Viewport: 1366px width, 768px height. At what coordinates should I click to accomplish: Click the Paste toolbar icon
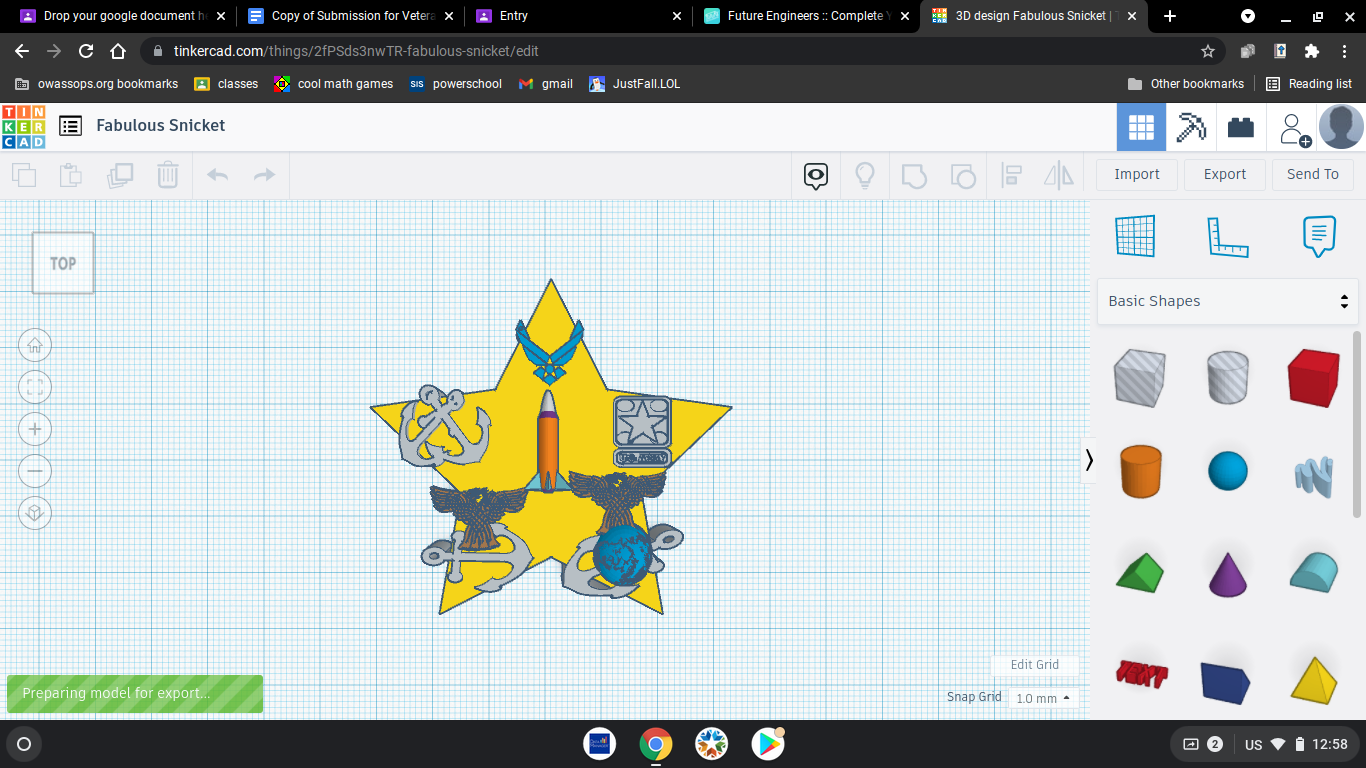71,175
